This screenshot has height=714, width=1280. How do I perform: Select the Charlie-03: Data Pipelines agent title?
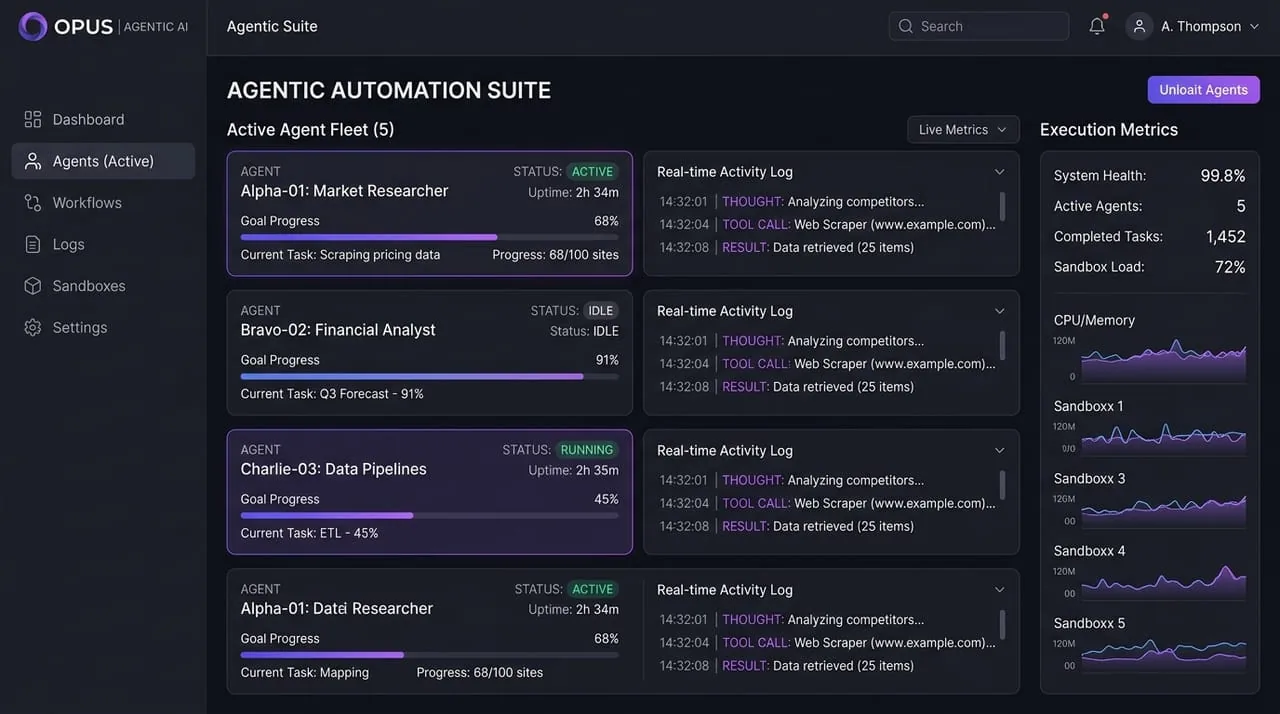[x=333, y=469]
